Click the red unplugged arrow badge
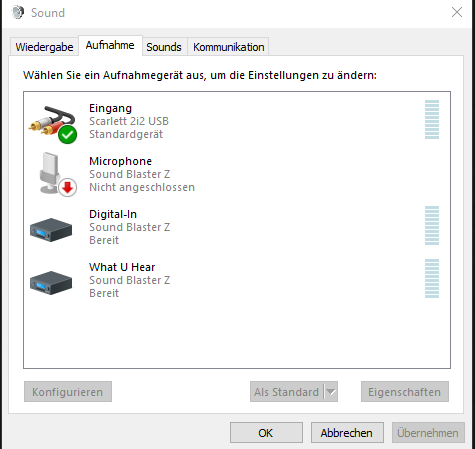The width and height of the screenshot is (475, 449). [68, 188]
